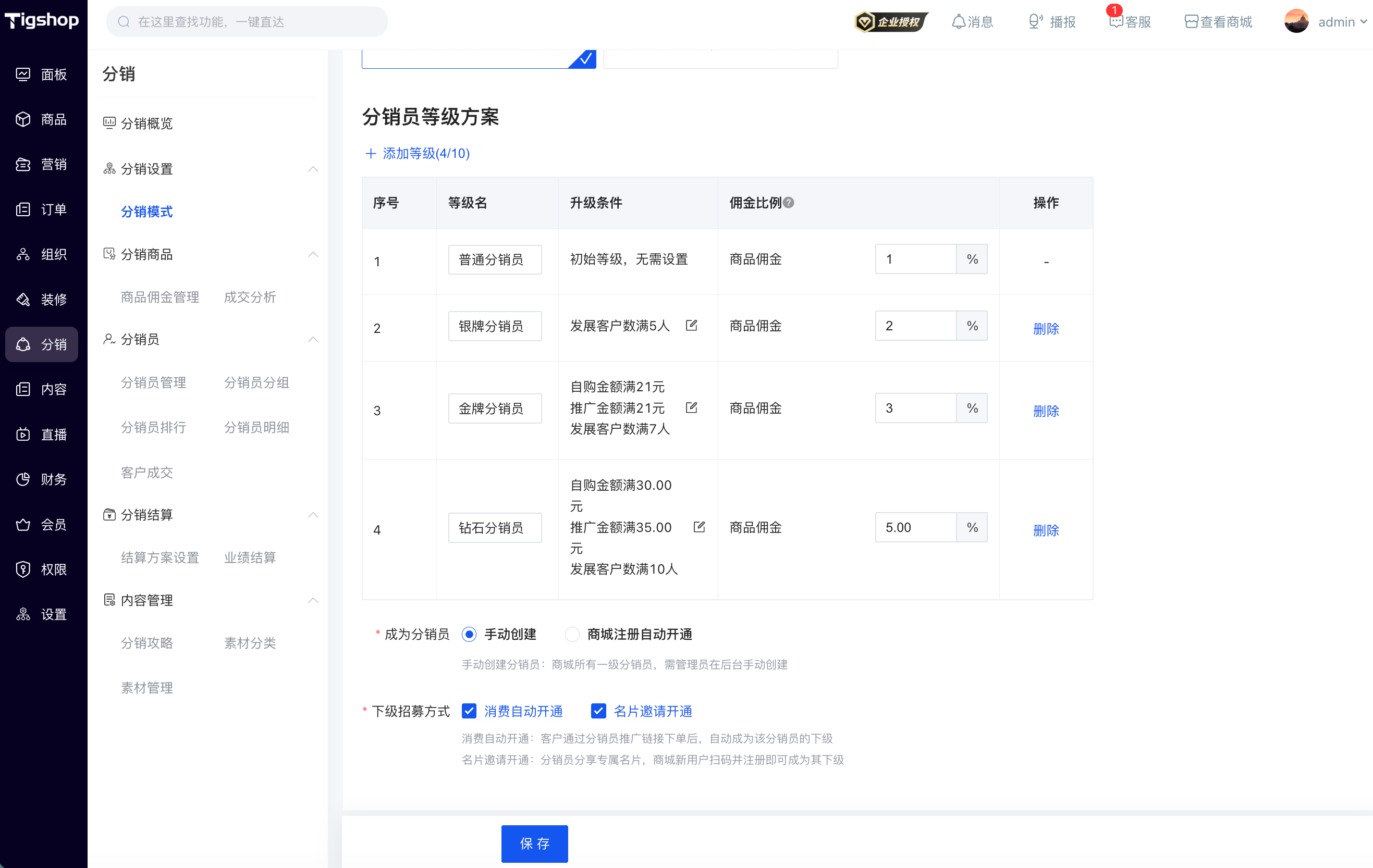The width and height of the screenshot is (1373, 868).
Task: Collapse the 分销设置 menu group
Action: [x=313, y=169]
